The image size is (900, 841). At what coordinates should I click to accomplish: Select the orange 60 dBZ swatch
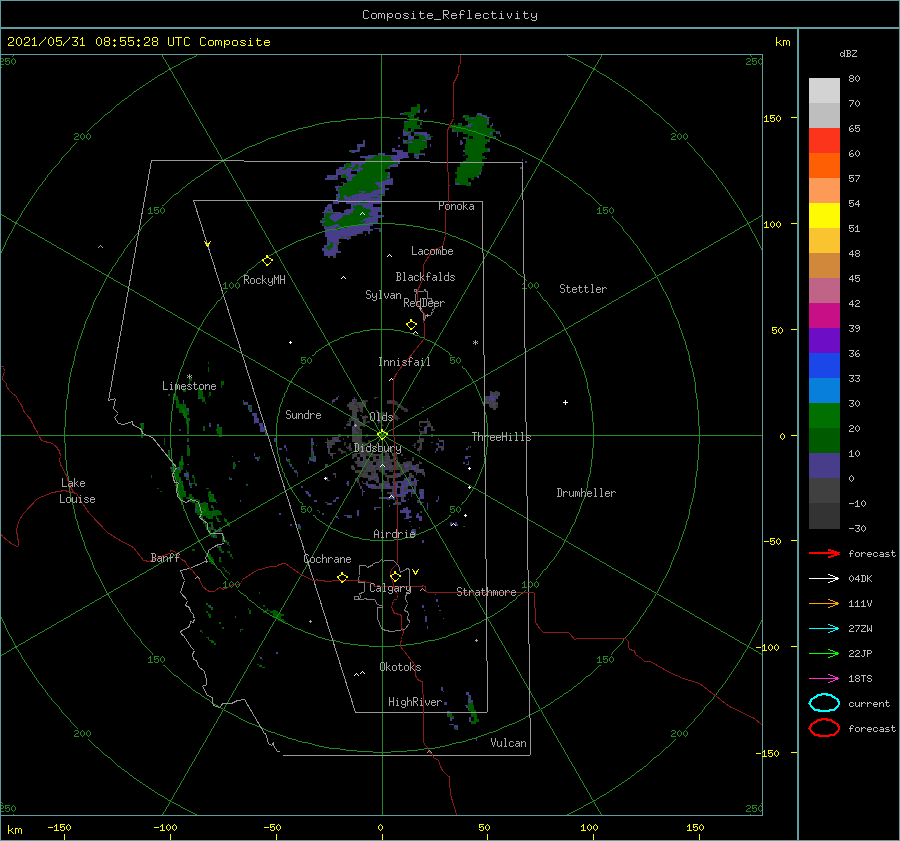point(824,166)
